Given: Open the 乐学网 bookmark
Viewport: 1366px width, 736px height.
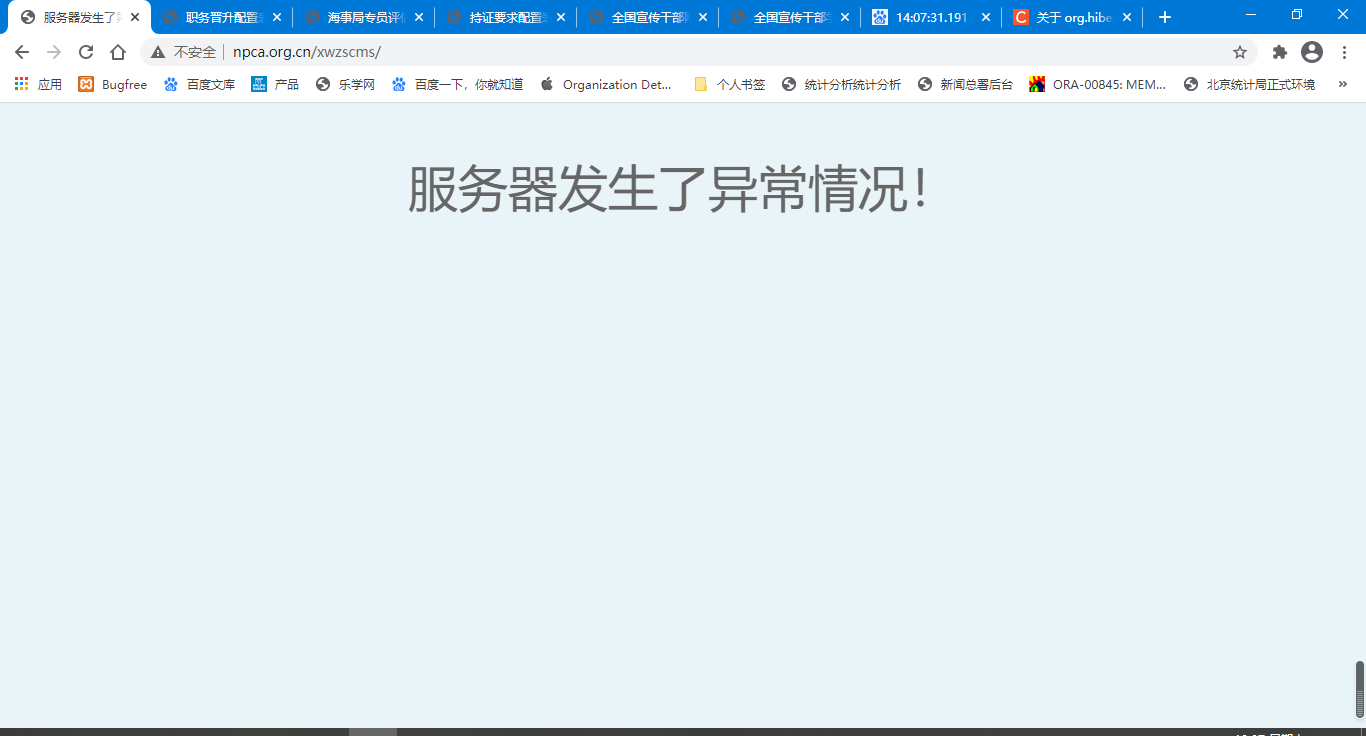Looking at the screenshot, I should point(345,85).
